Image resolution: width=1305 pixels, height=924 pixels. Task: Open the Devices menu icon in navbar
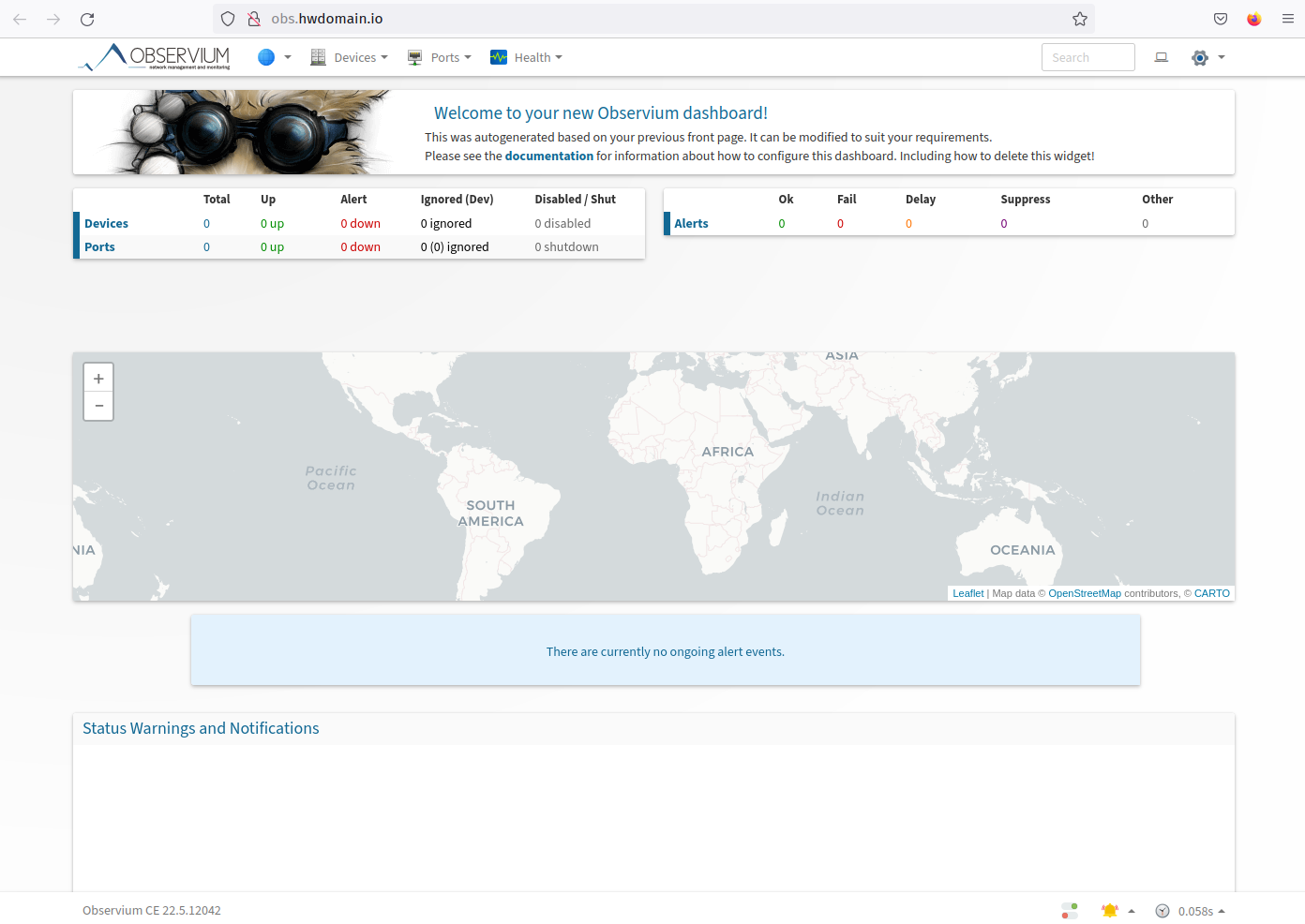pos(318,57)
